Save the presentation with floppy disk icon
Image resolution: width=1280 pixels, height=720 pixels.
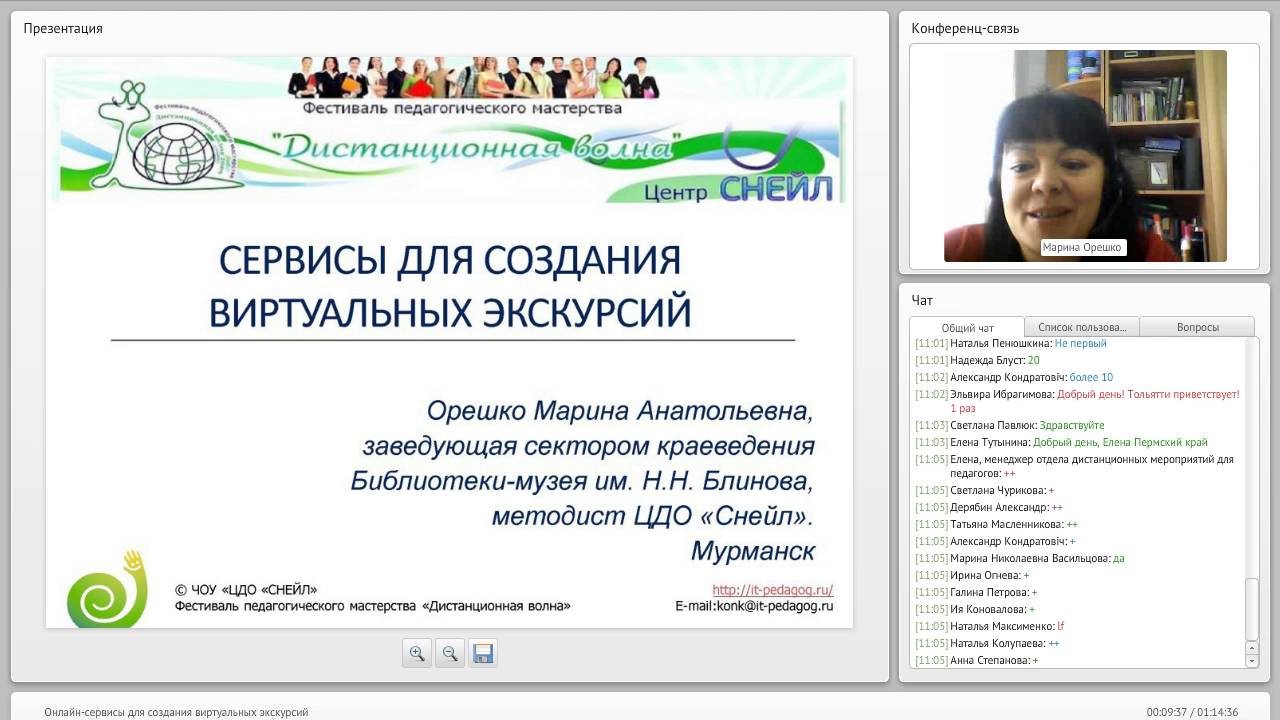click(483, 653)
